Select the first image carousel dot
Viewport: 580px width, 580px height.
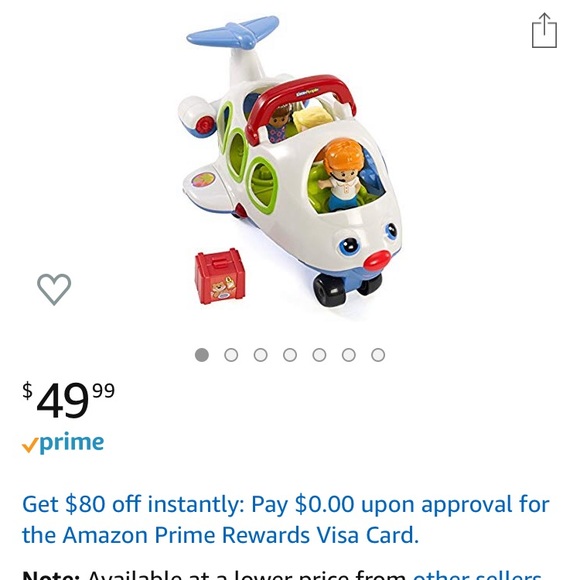tap(202, 355)
